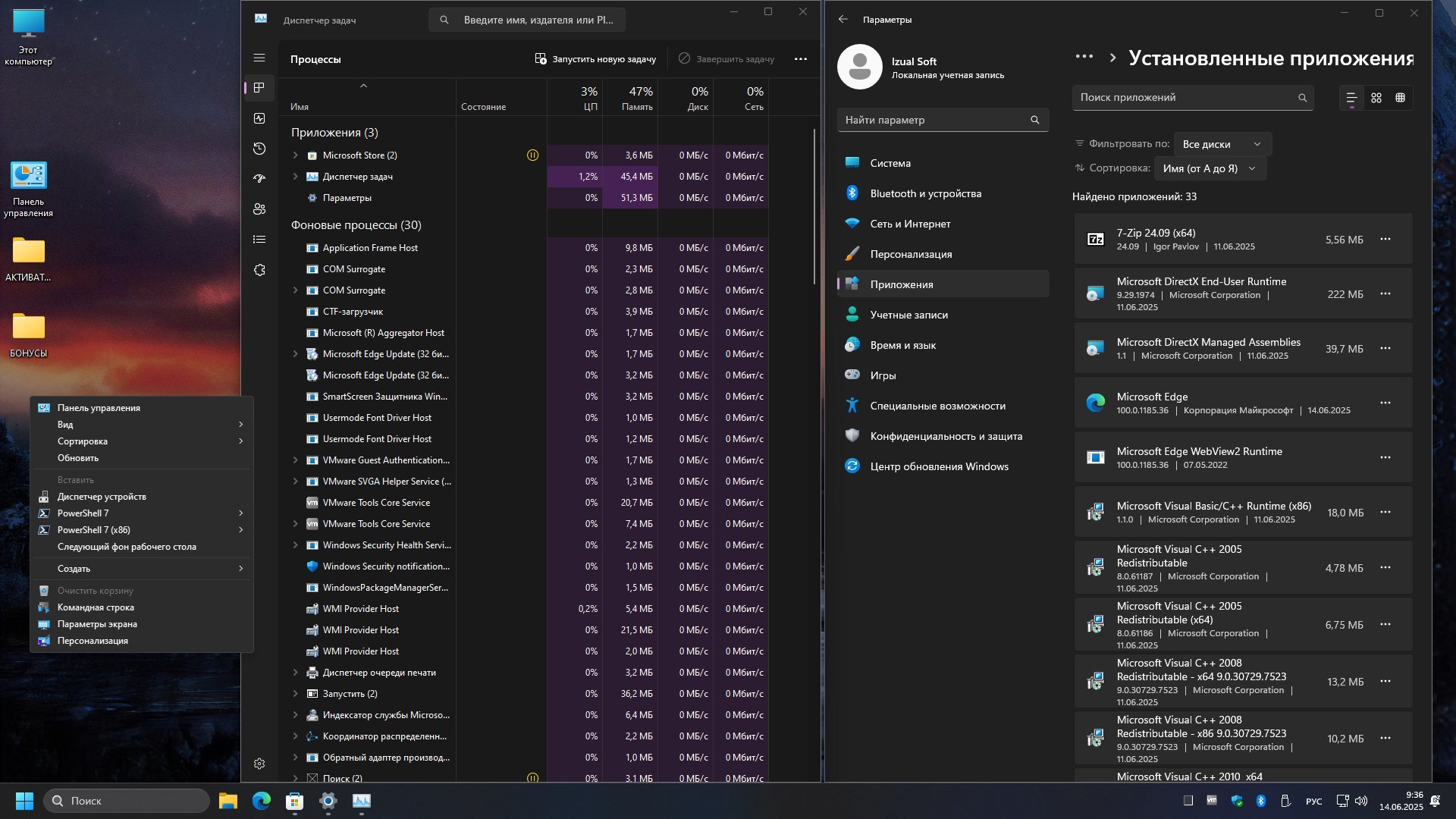
Task: Open File Explorer from the taskbar
Action: click(228, 801)
